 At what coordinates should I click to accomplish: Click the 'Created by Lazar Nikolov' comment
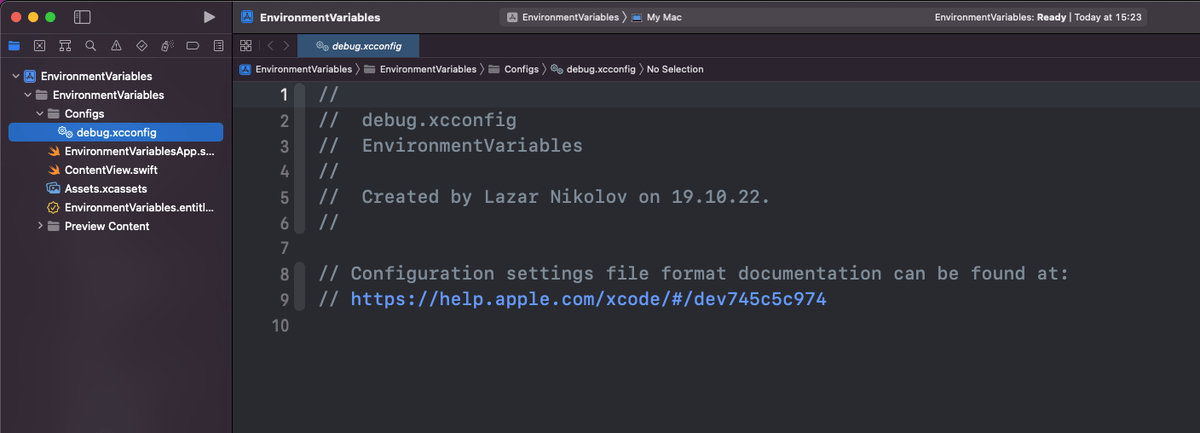(x=544, y=197)
